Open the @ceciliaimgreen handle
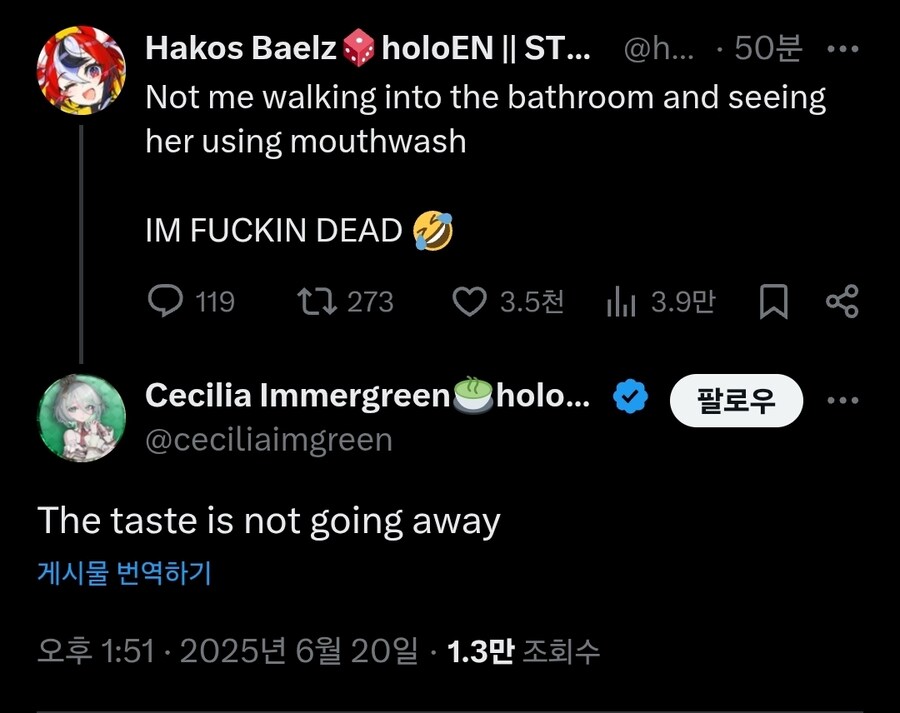Image resolution: width=900 pixels, height=713 pixels. pos(269,440)
